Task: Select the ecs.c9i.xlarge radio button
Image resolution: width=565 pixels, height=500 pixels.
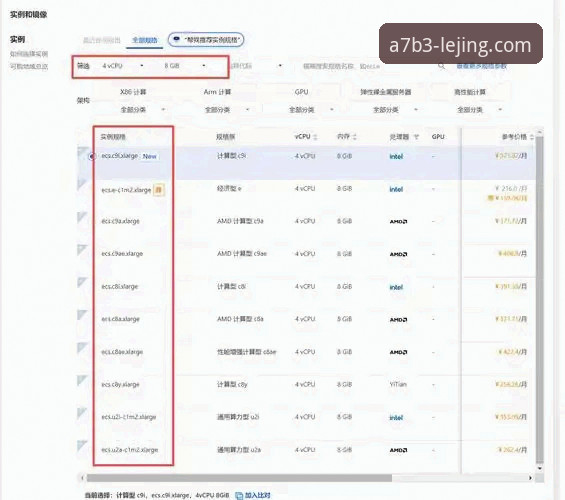Action: click(92, 156)
